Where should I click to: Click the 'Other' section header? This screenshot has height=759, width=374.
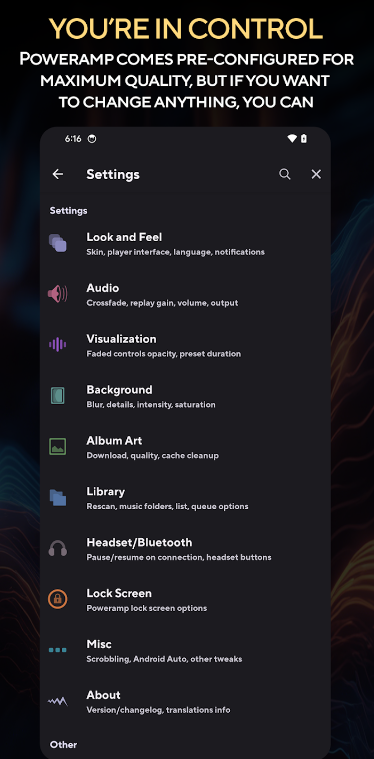click(x=63, y=744)
